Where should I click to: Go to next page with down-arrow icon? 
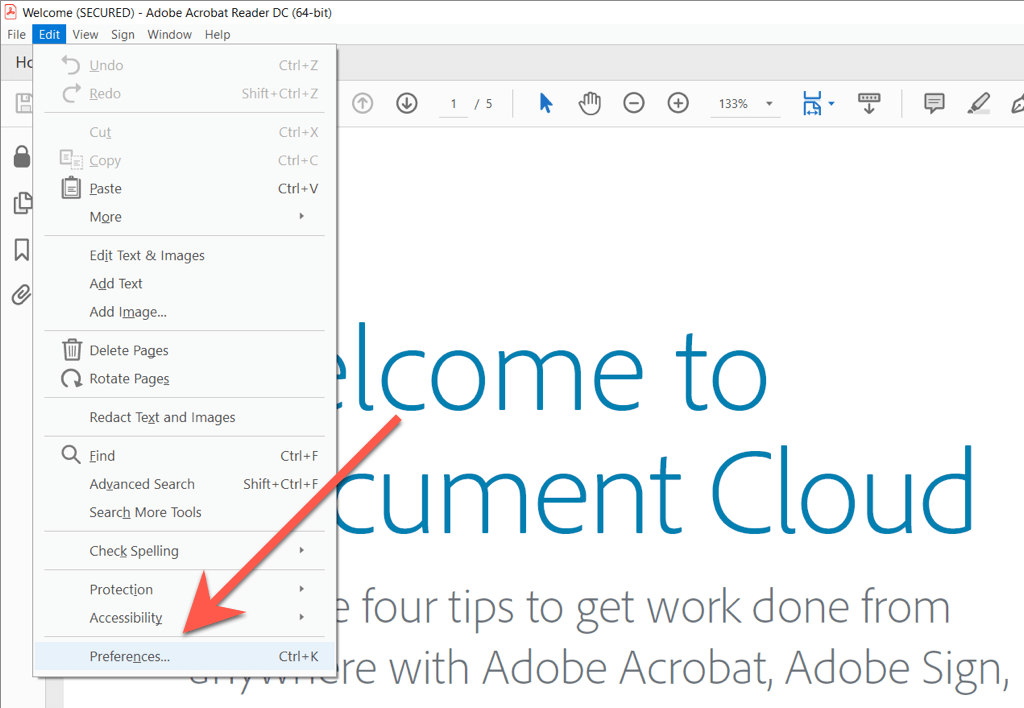[x=407, y=103]
